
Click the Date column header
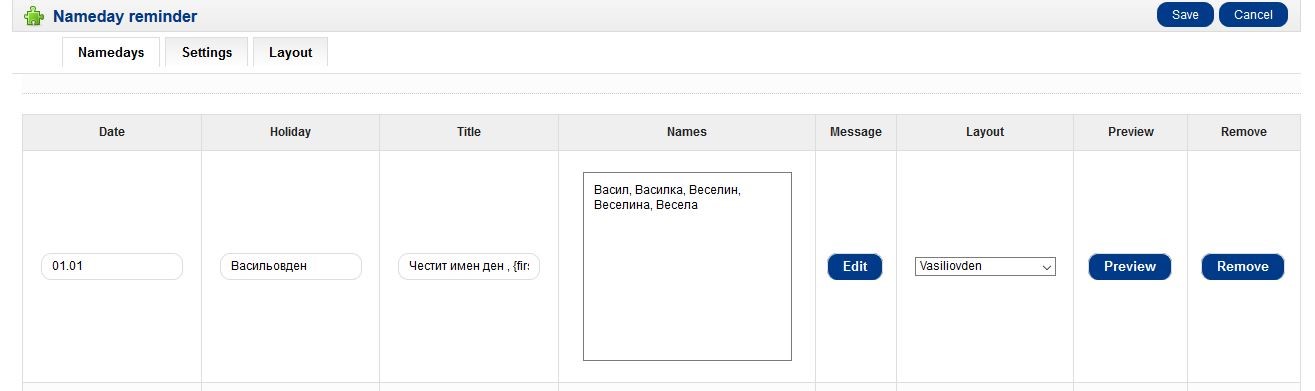[112, 132]
